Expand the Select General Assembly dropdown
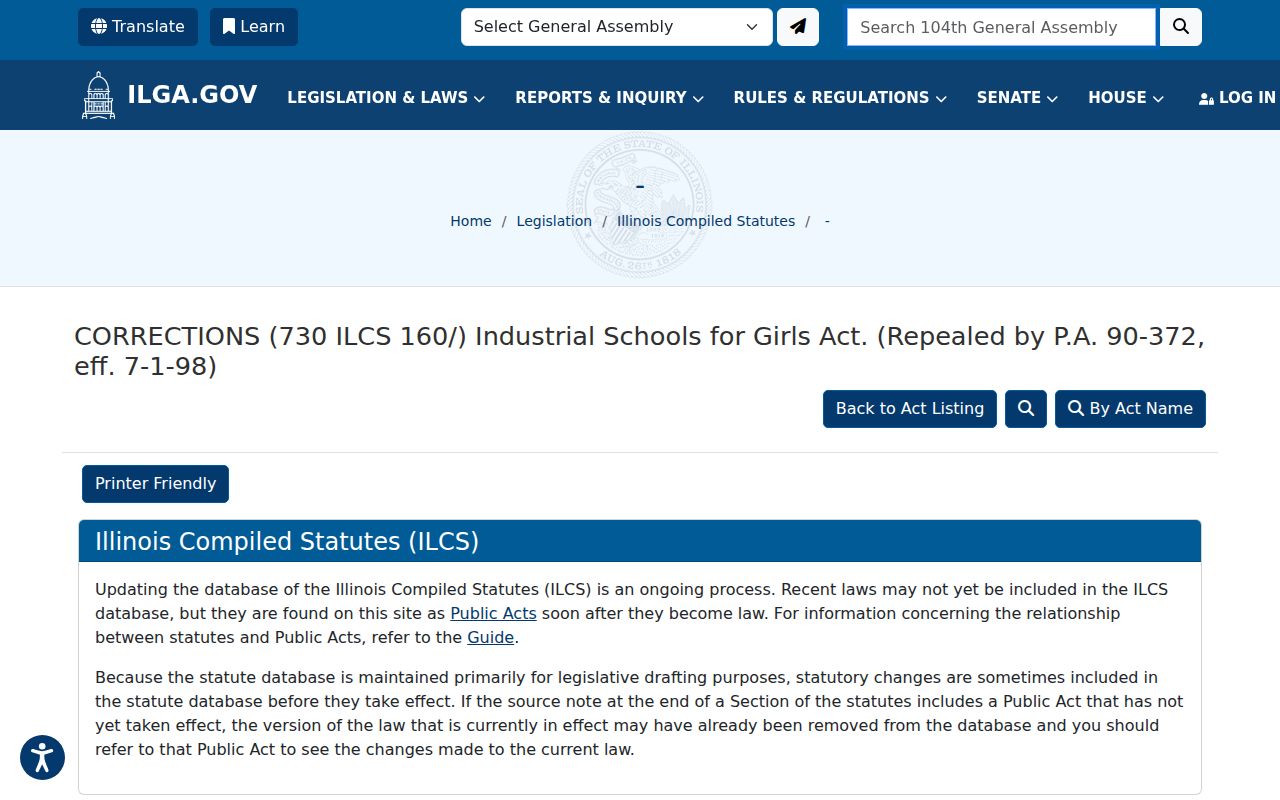Viewport: 1280px width, 800px height. [616, 27]
